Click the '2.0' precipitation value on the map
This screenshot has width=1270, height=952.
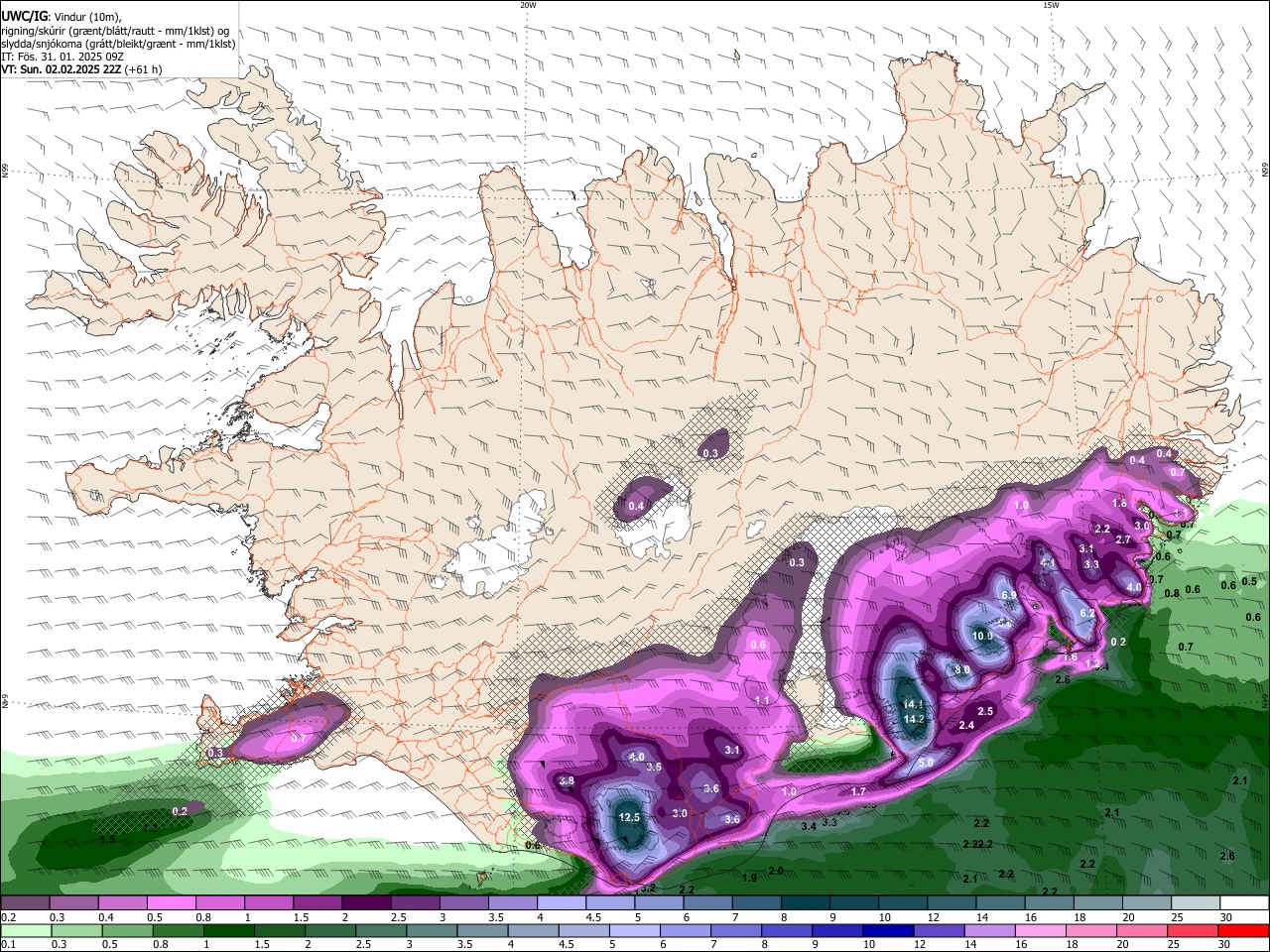pyautogui.click(x=776, y=871)
